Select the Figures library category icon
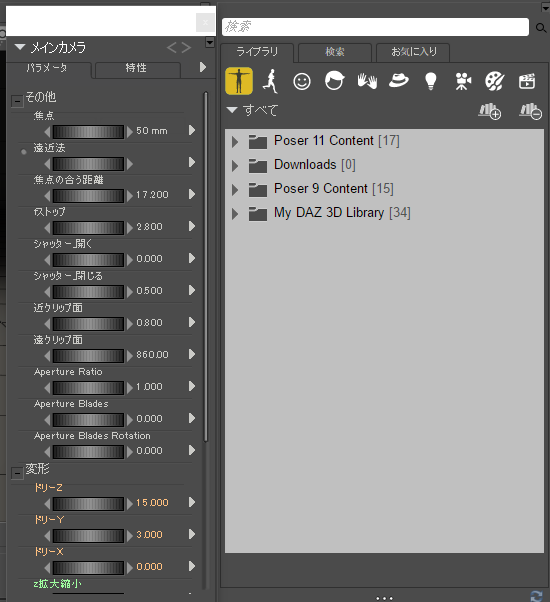 [x=239, y=81]
